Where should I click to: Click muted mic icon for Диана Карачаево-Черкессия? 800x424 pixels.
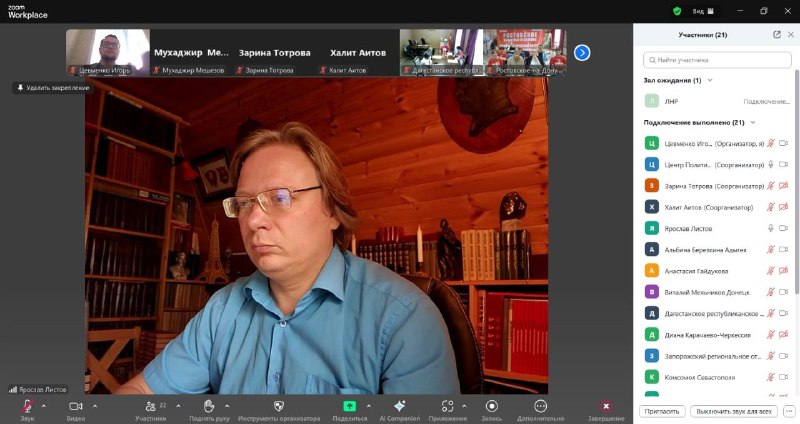[x=770, y=335]
